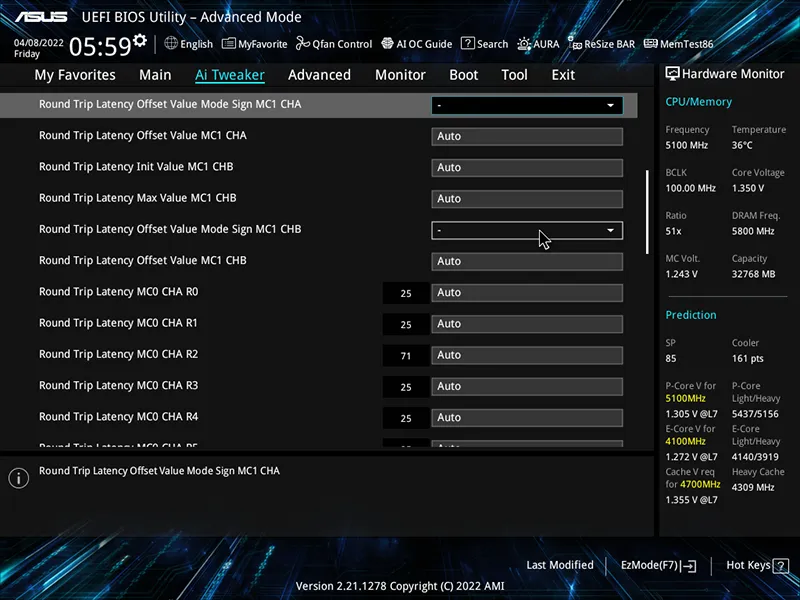Click the English language text
This screenshot has height=600, width=800.
196,44
